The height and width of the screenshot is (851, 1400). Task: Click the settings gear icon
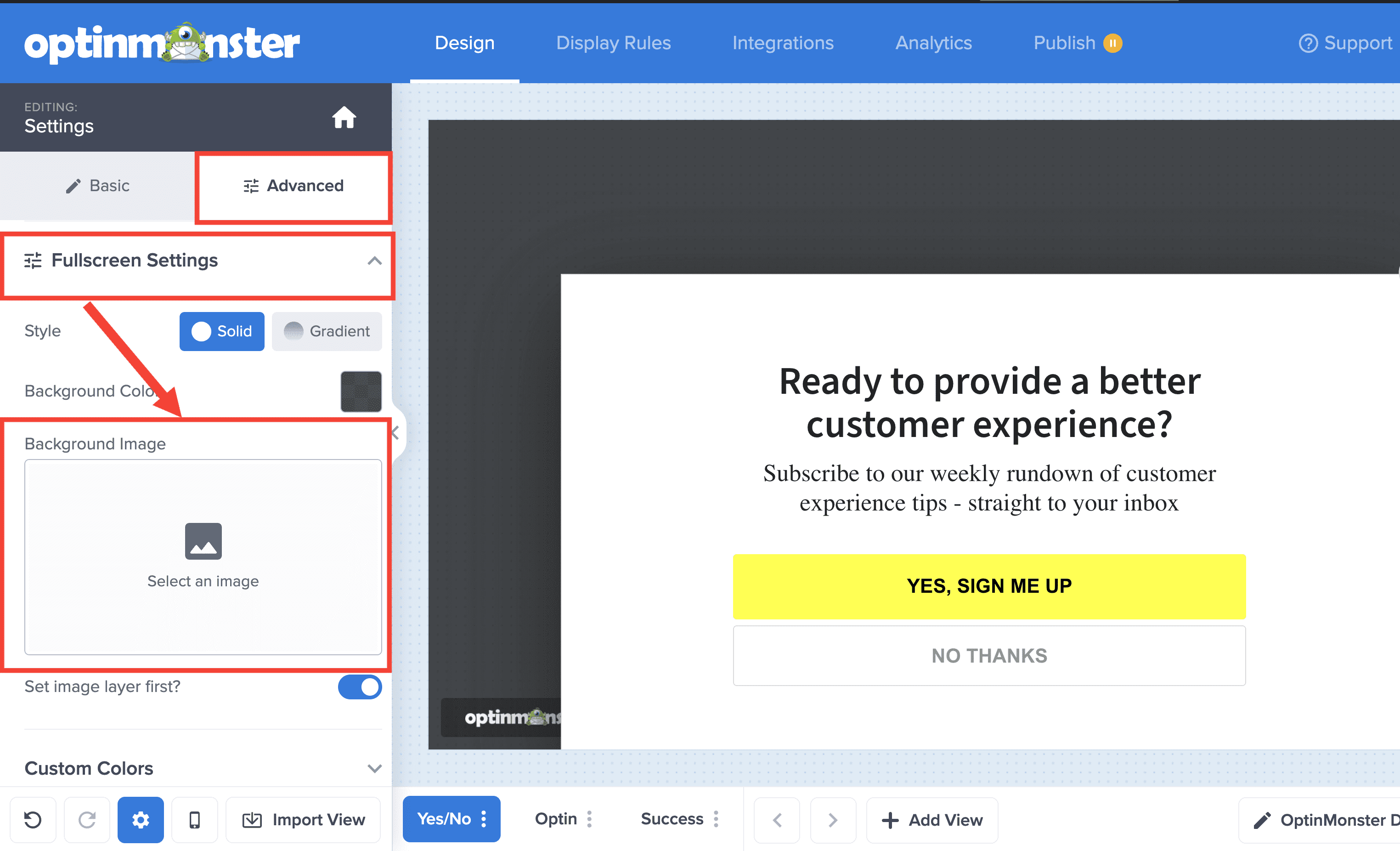tap(141, 820)
